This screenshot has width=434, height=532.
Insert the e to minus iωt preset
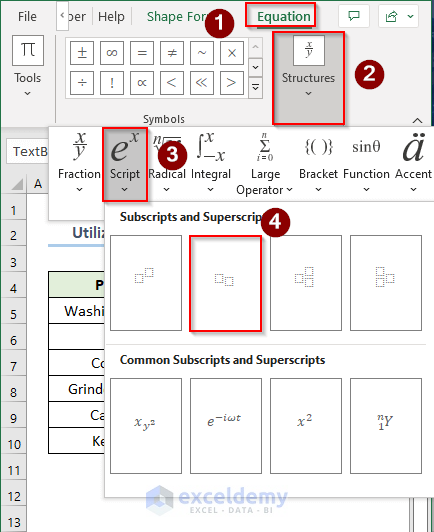pyautogui.click(x=226, y=426)
